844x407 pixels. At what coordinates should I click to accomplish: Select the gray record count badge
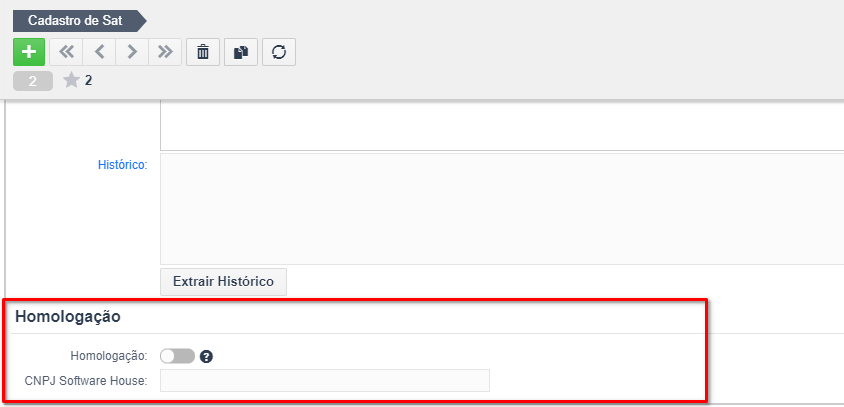[x=33, y=81]
